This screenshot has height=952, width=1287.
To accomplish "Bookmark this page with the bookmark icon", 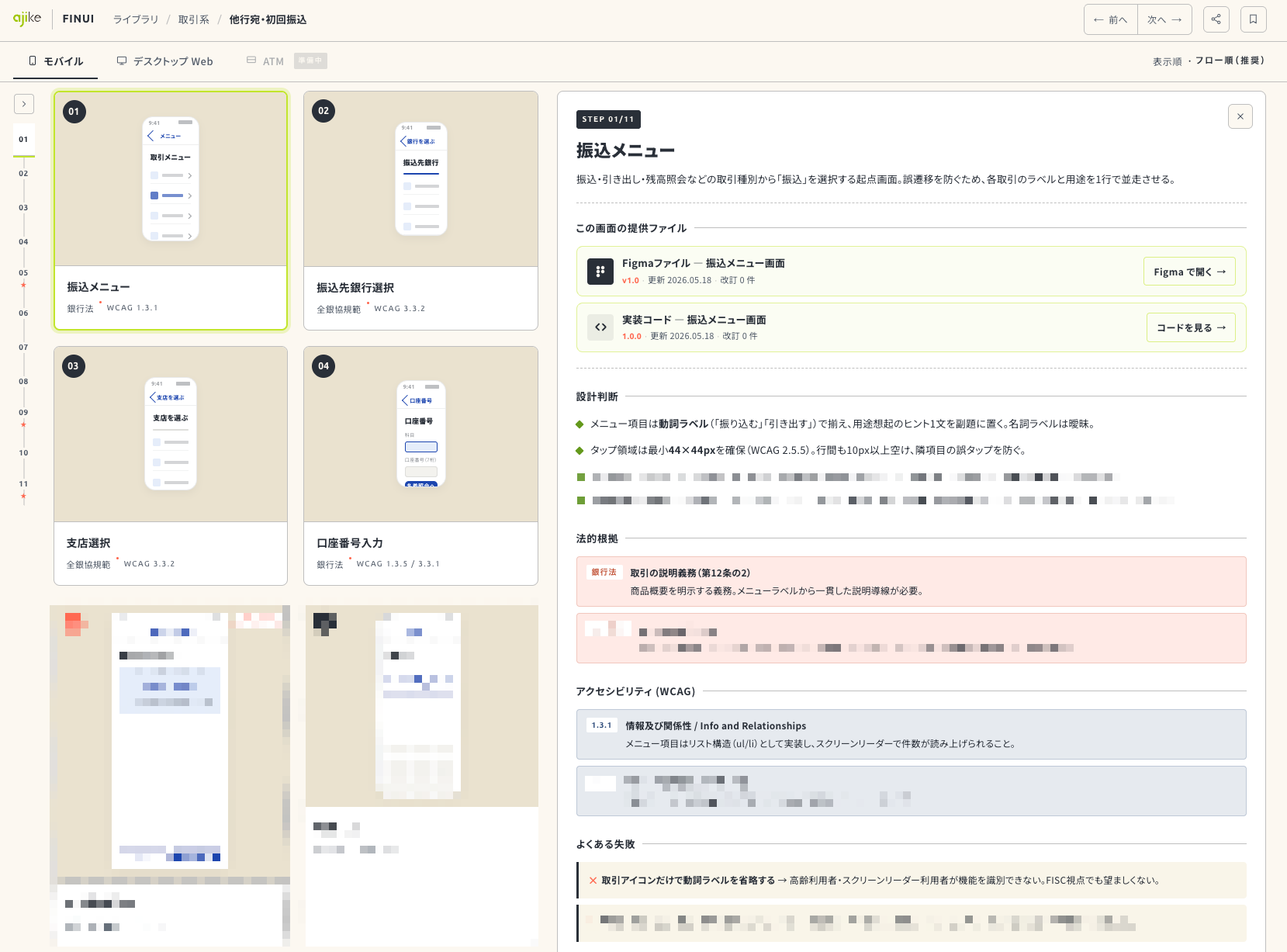I will click(1253, 19).
